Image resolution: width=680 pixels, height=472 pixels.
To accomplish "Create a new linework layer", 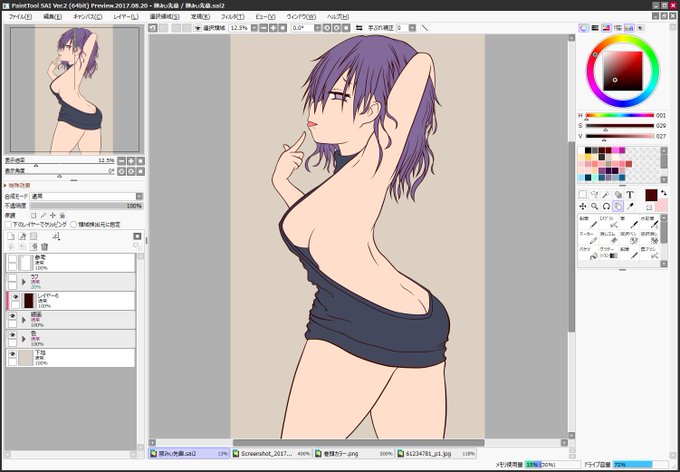I will 22,236.
